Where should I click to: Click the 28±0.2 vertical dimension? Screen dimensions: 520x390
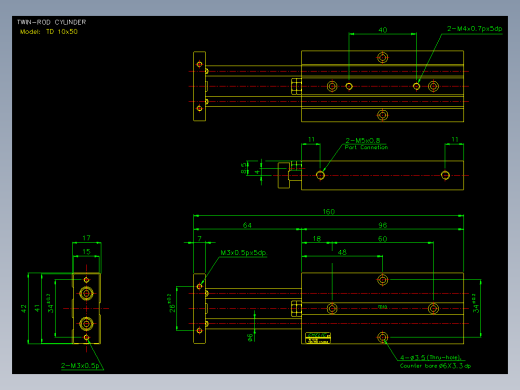click(172, 303)
